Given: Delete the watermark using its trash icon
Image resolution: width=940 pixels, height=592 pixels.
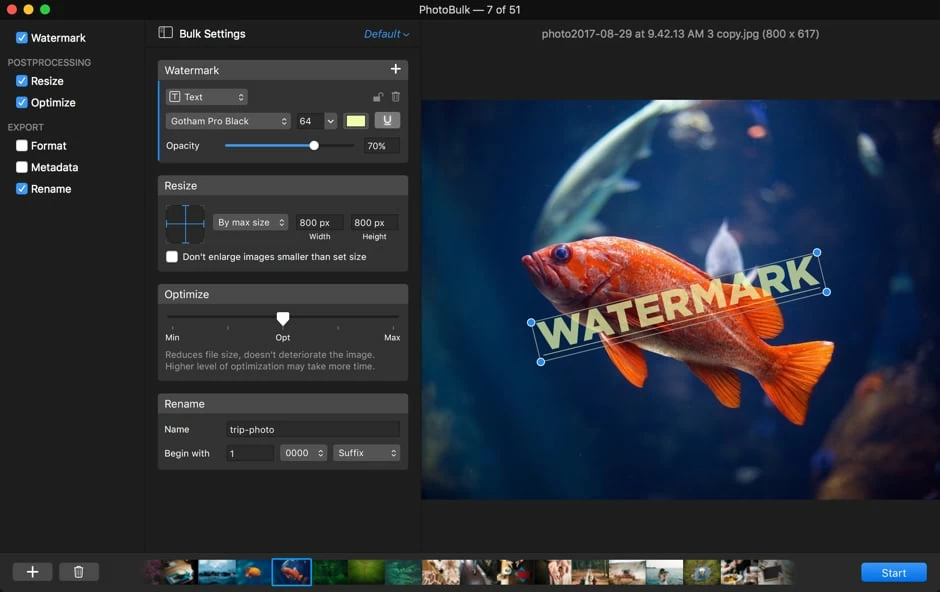Looking at the screenshot, I should click(x=395, y=97).
